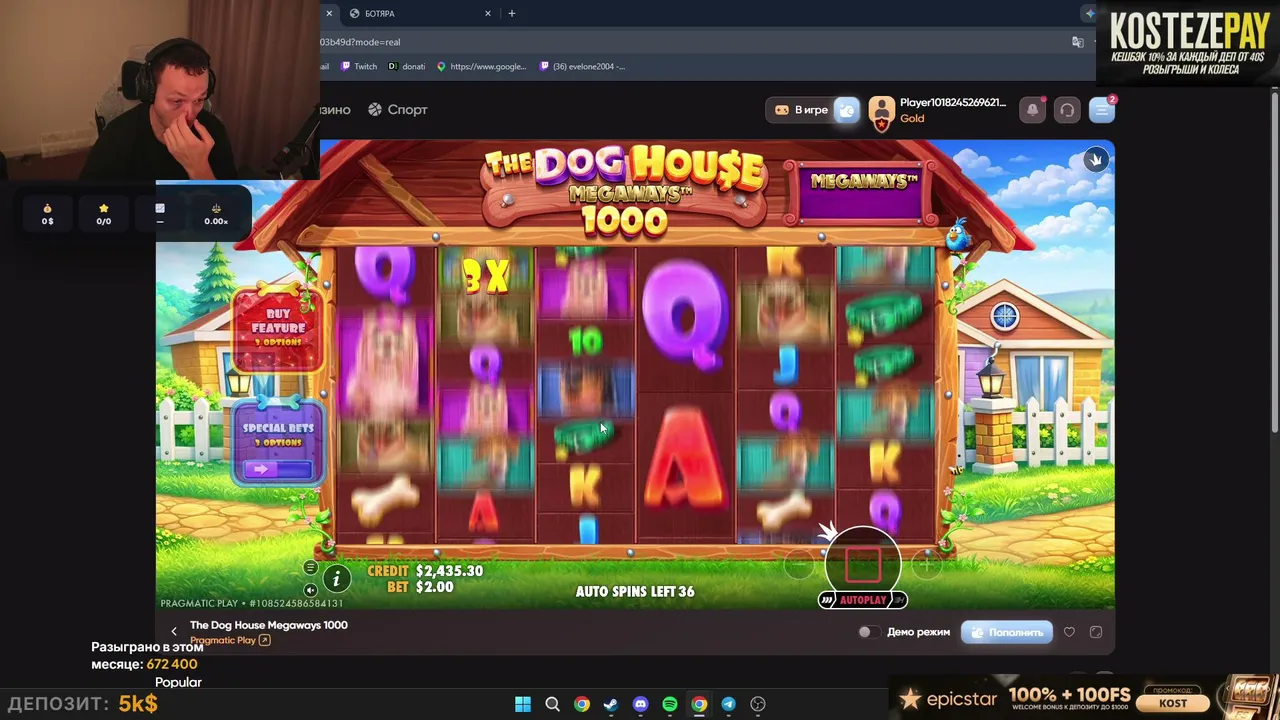1280x720 pixels.
Task: Open Windows taskbar search
Action: point(552,704)
